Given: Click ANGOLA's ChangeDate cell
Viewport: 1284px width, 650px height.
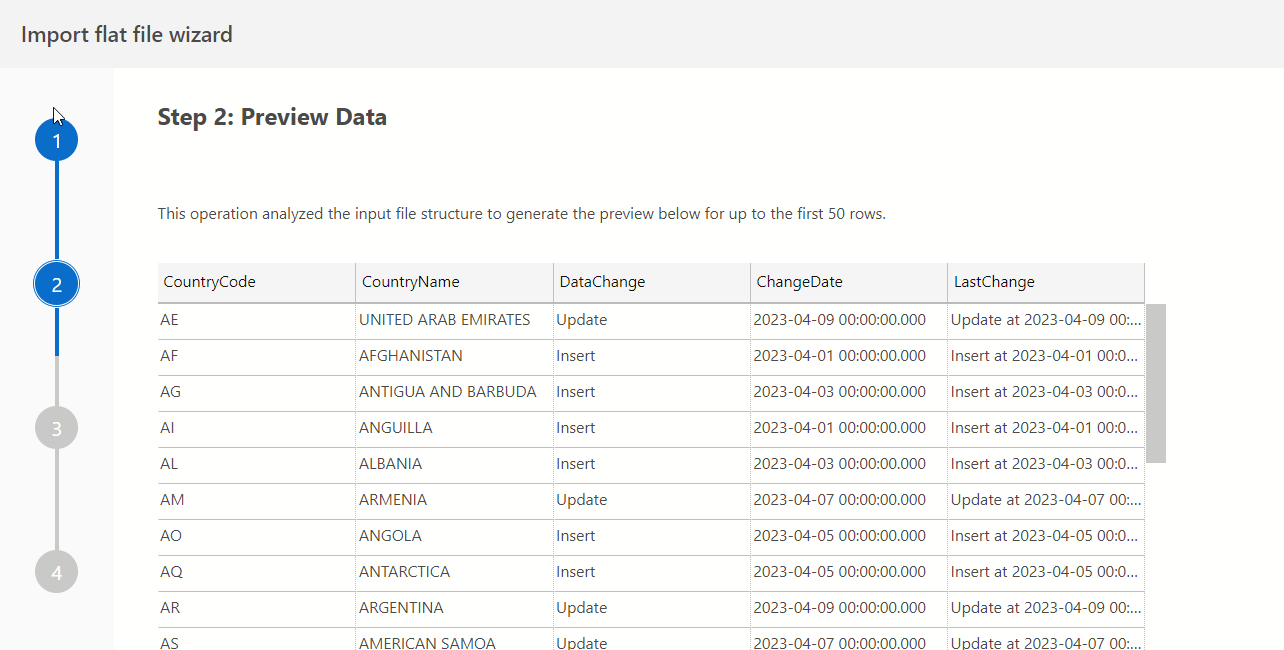Looking at the screenshot, I should click(x=840, y=536).
